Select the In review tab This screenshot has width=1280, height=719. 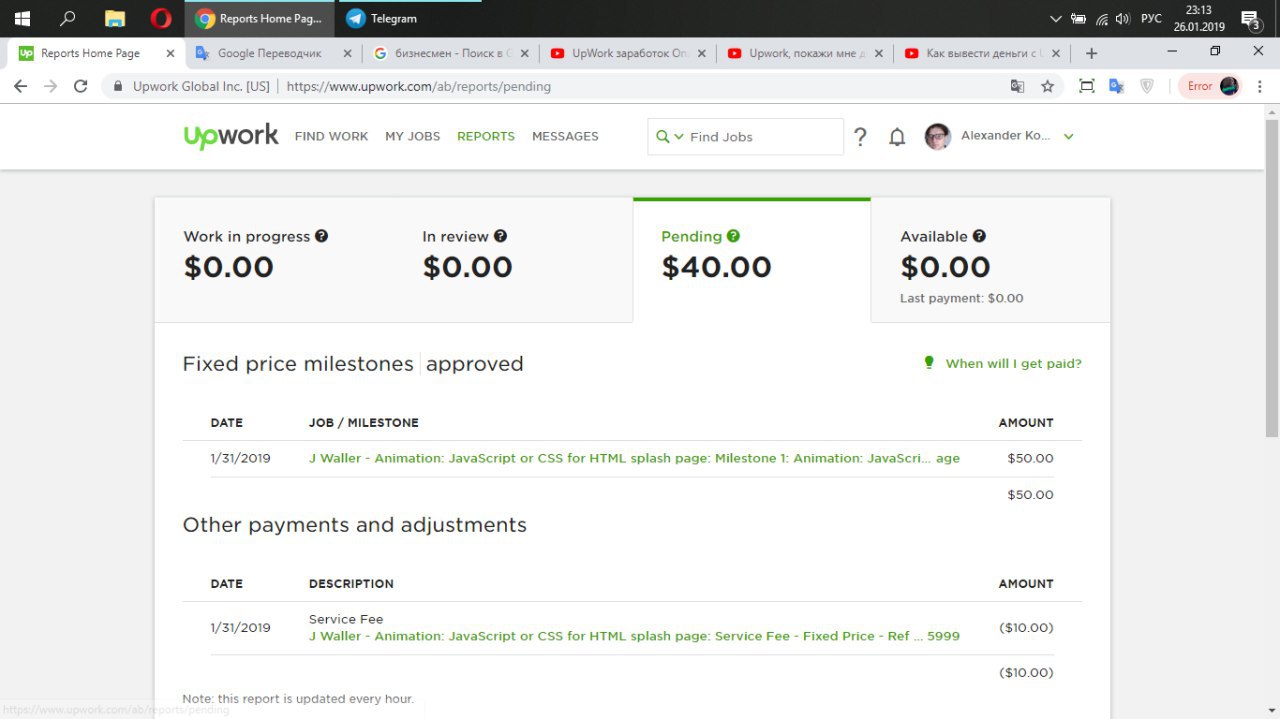coord(513,260)
